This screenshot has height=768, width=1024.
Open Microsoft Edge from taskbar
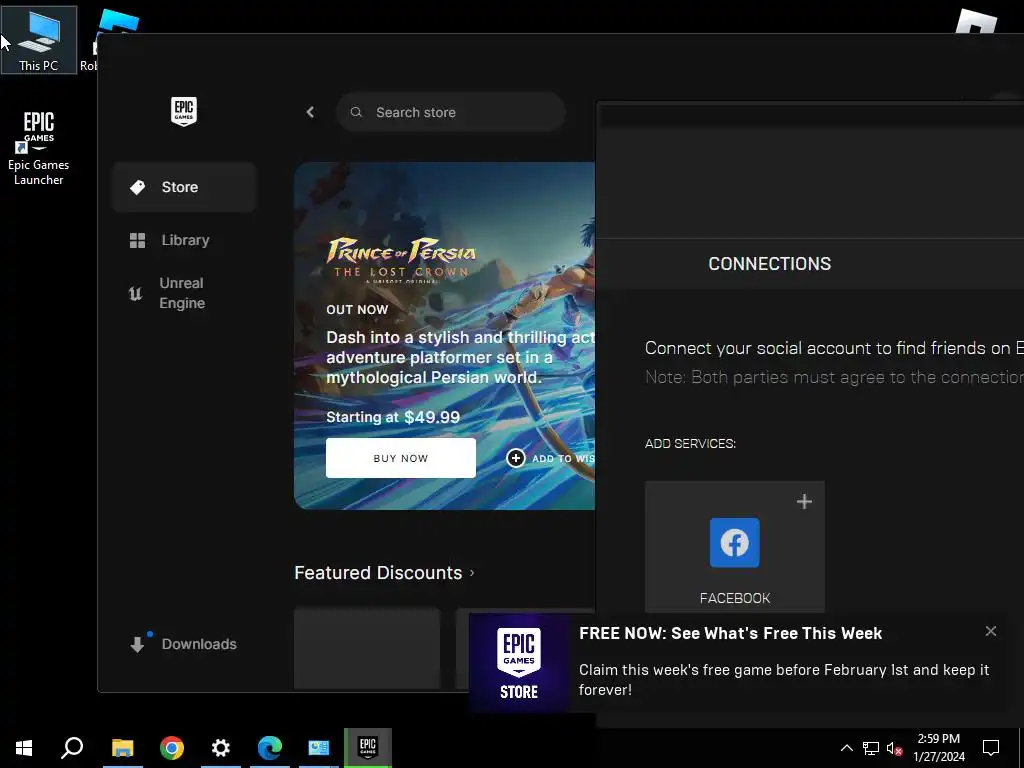(270, 748)
